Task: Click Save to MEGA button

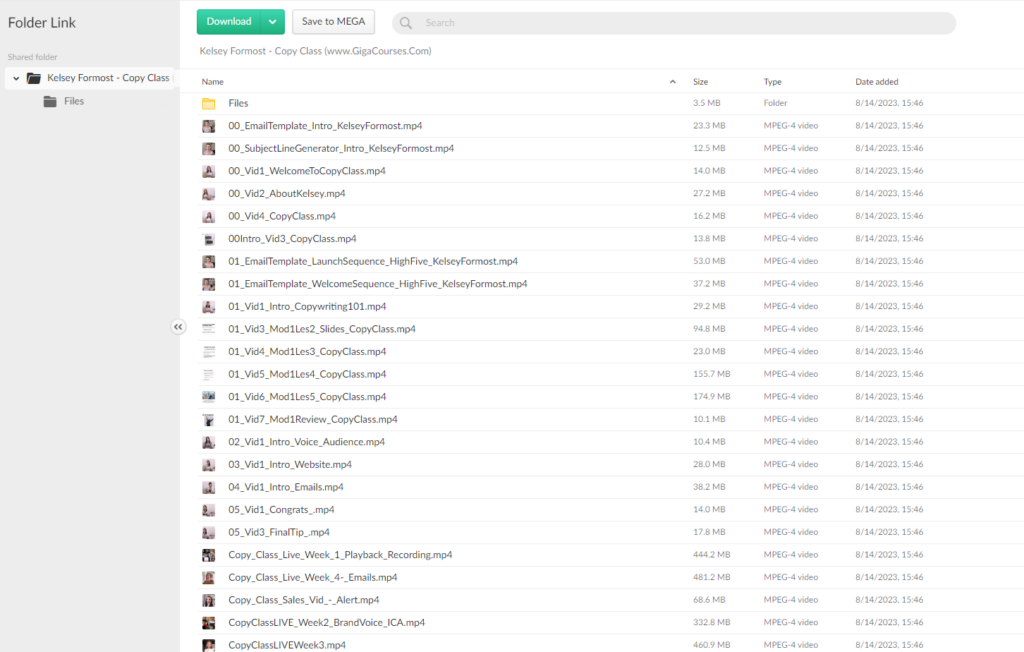Action: click(333, 22)
